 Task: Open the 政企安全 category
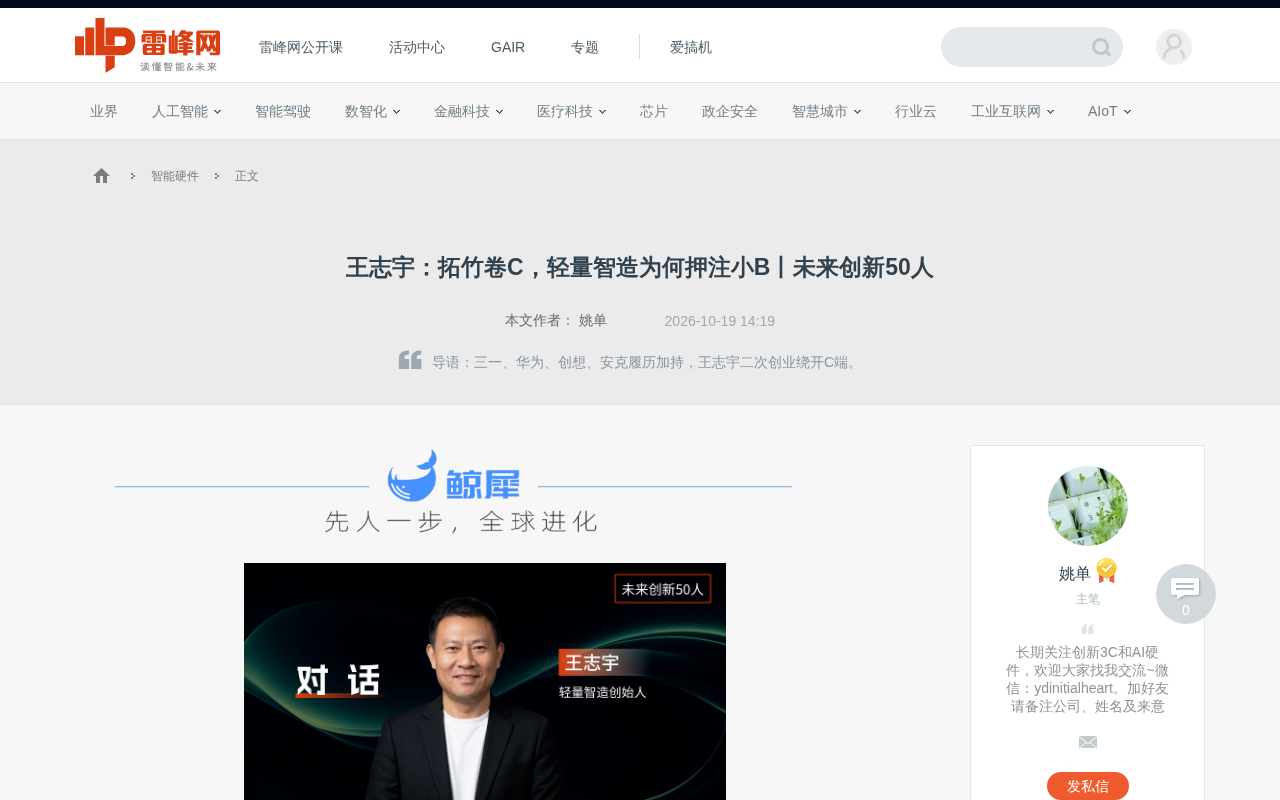tap(730, 111)
